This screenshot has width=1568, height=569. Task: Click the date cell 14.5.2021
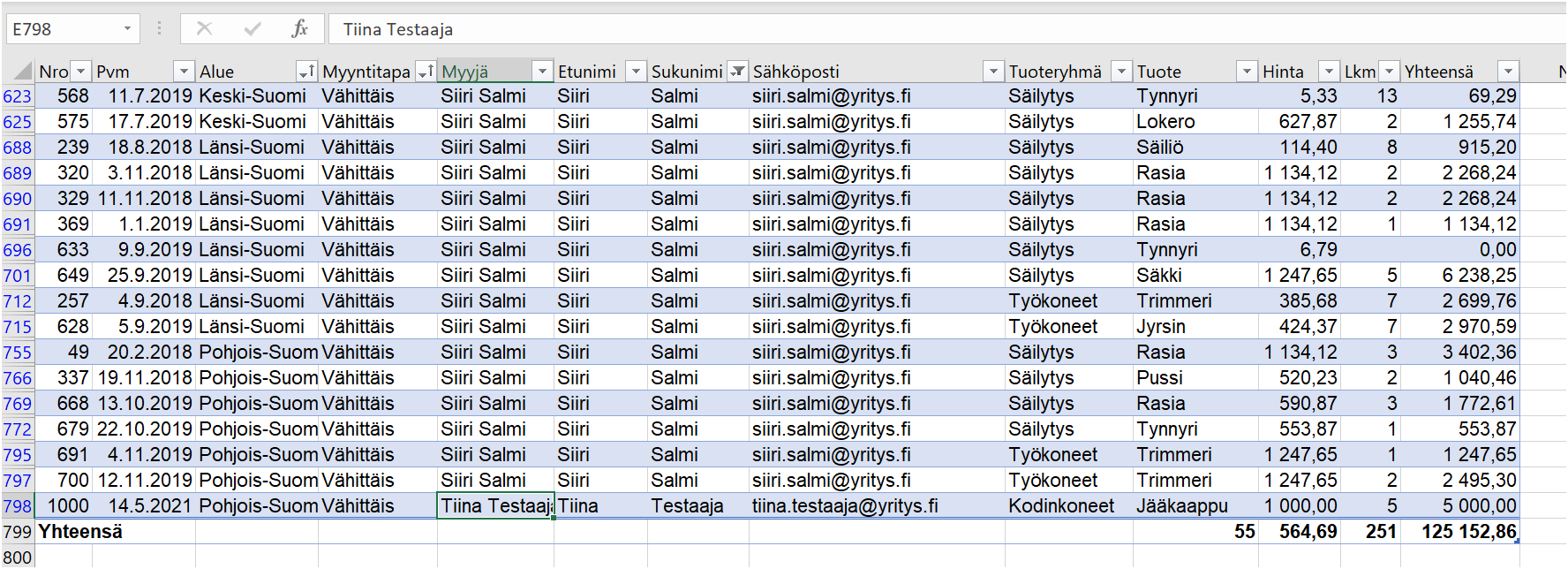click(144, 506)
